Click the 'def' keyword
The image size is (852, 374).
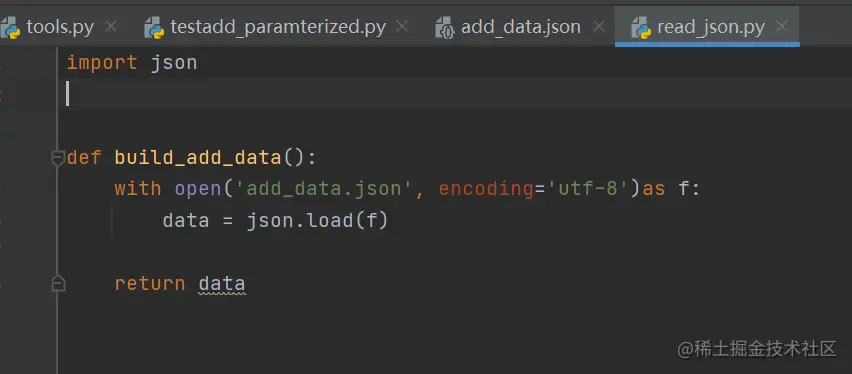(x=84, y=158)
